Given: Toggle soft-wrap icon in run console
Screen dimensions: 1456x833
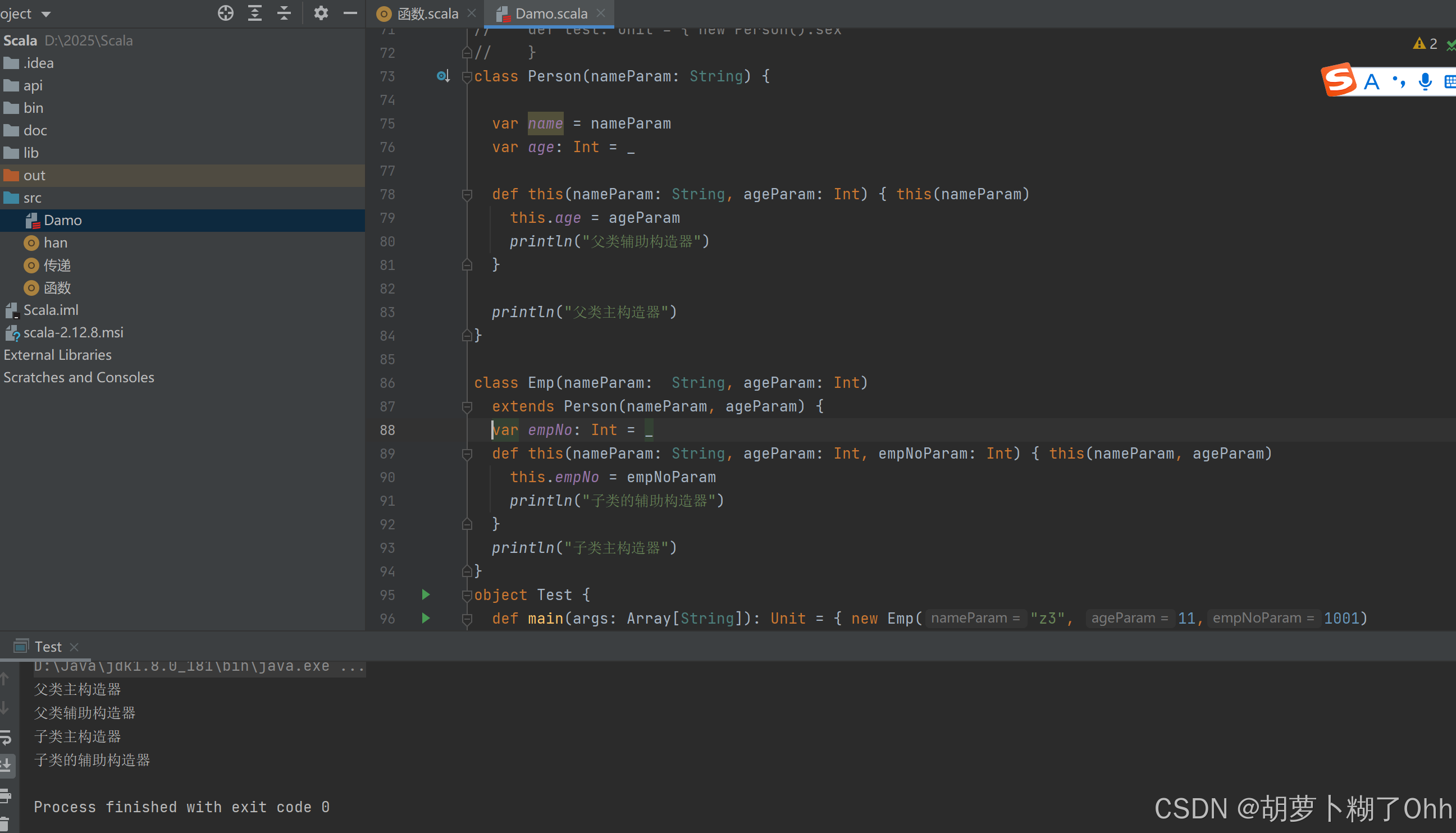Looking at the screenshot, I should tap(6, 738).
